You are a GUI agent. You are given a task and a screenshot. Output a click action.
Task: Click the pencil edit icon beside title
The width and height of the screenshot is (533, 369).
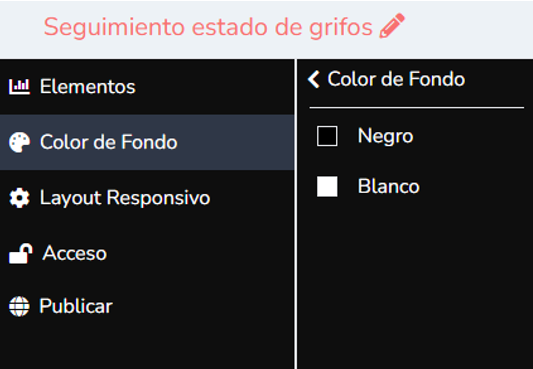tap(392, 25)
